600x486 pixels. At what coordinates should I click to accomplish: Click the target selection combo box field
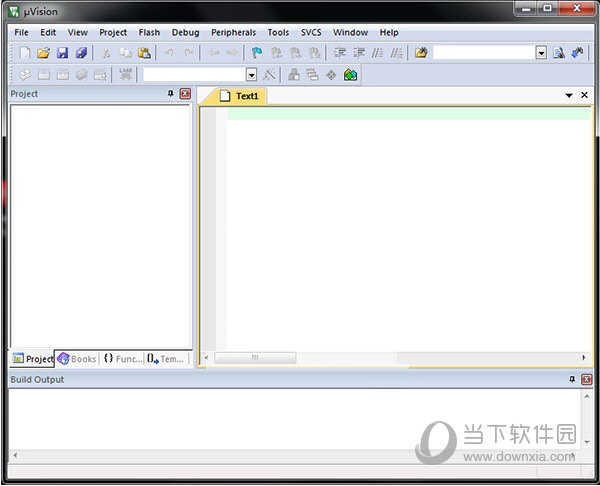coord(194,75)
